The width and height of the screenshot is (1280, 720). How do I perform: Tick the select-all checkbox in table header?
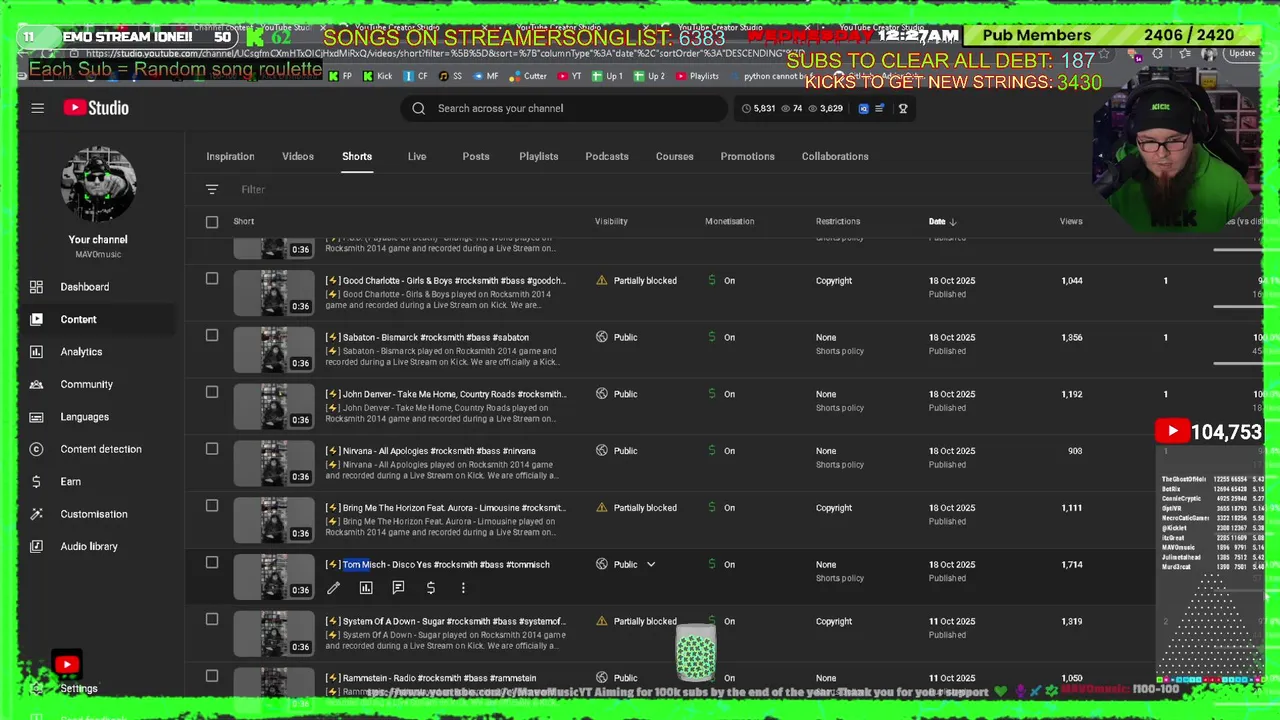pyautogui.click(x=212, y=222)
